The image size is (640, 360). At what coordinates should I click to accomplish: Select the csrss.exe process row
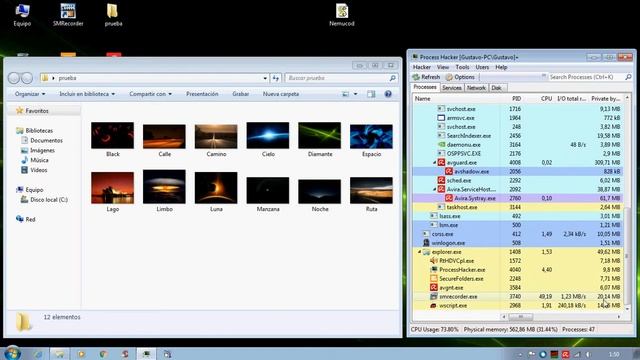[518, 234]
